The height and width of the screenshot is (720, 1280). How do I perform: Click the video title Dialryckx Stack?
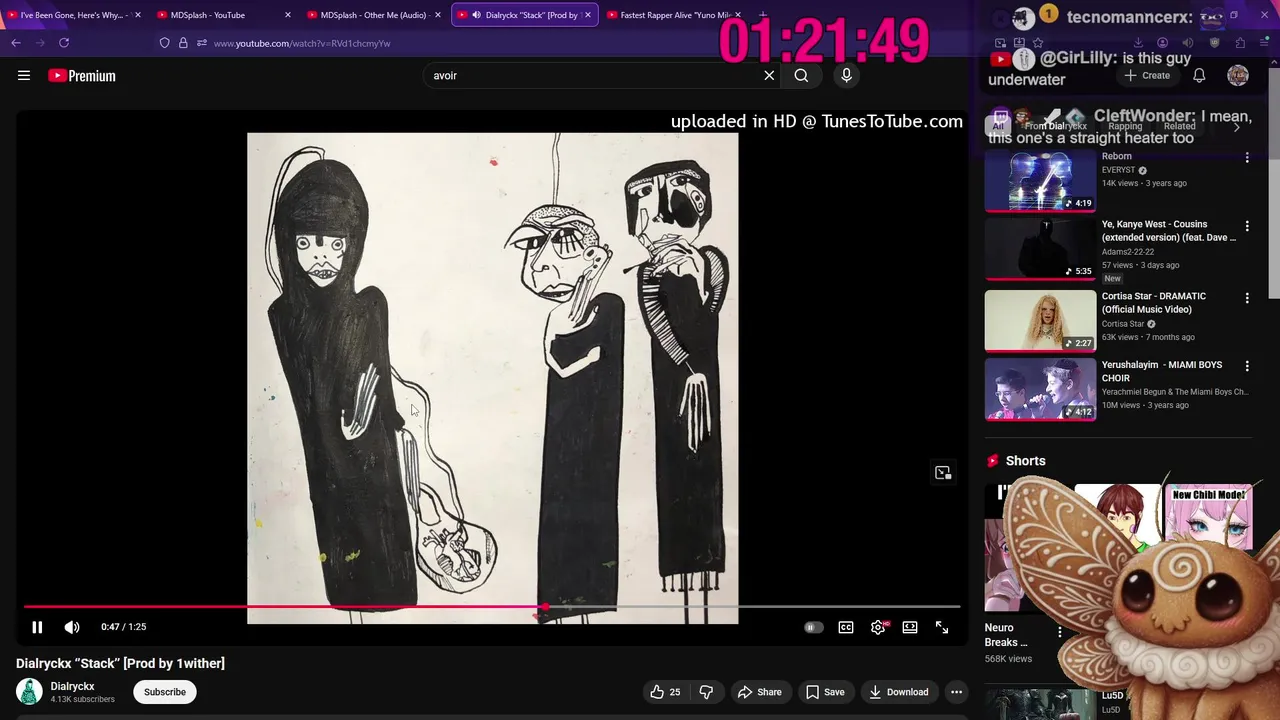point(120,663)
